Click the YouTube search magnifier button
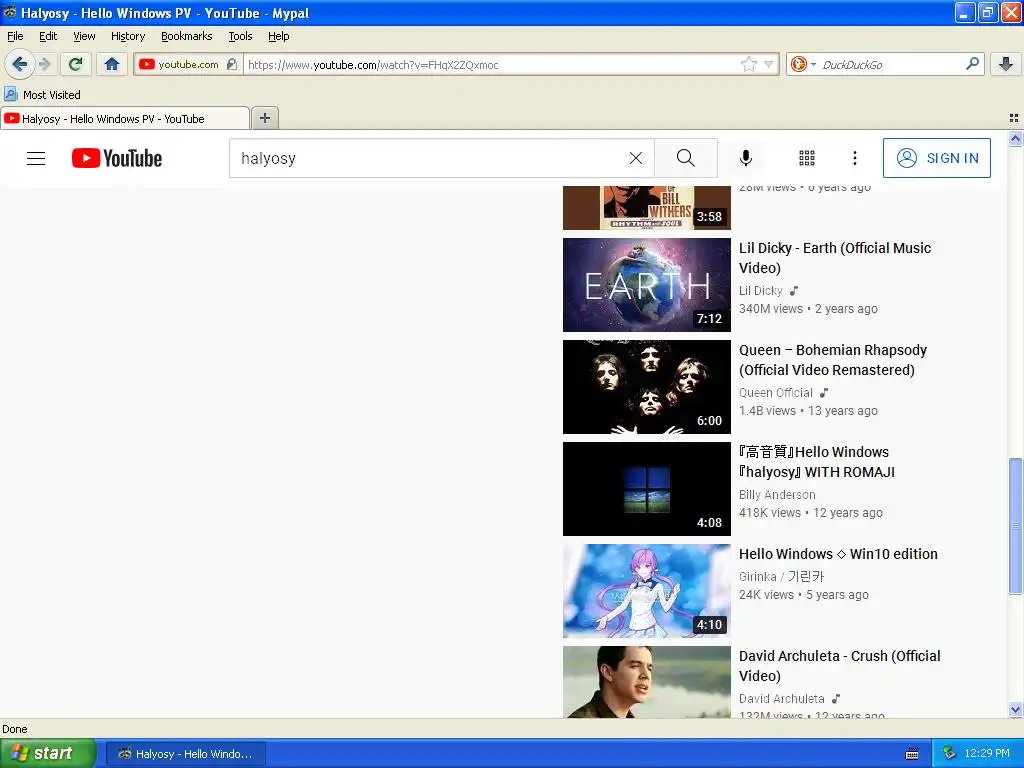Screen dimensions: 1024x768 click(x=686, y=158)
